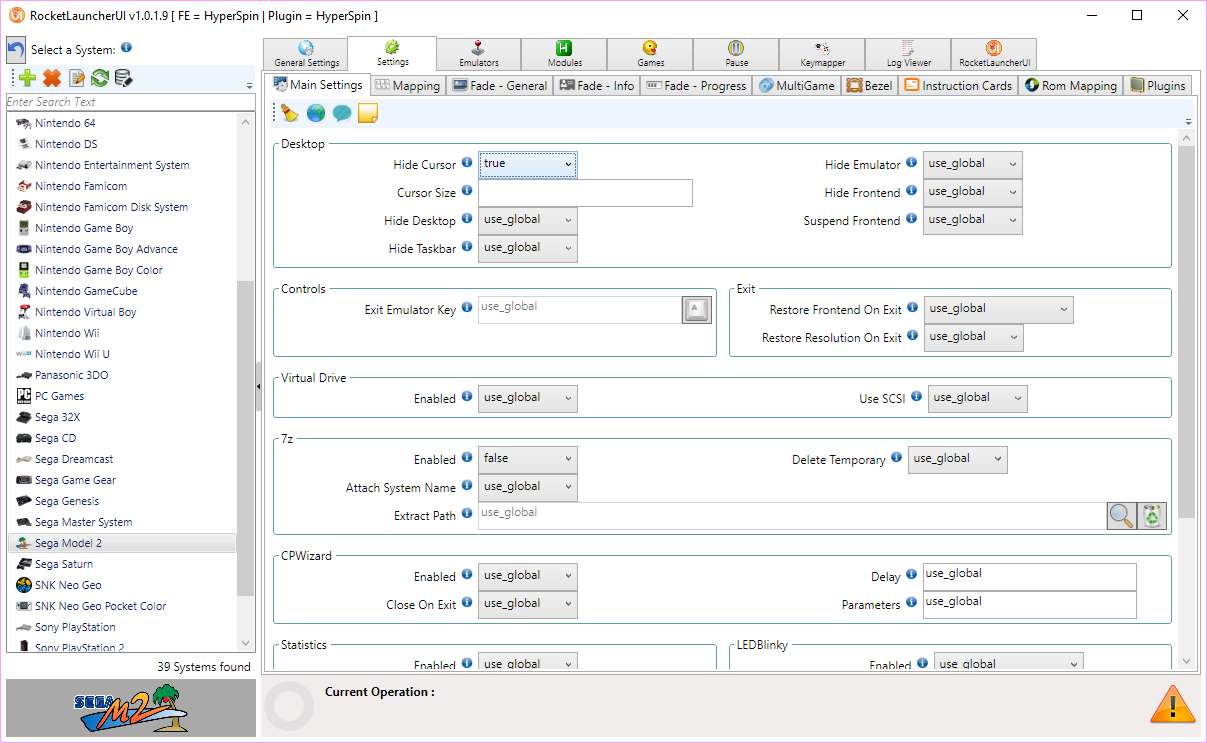Open the Restore Frontend On Exit dropdown
Viewport: 1207px width, 743px height.
(x=998, y=309)
